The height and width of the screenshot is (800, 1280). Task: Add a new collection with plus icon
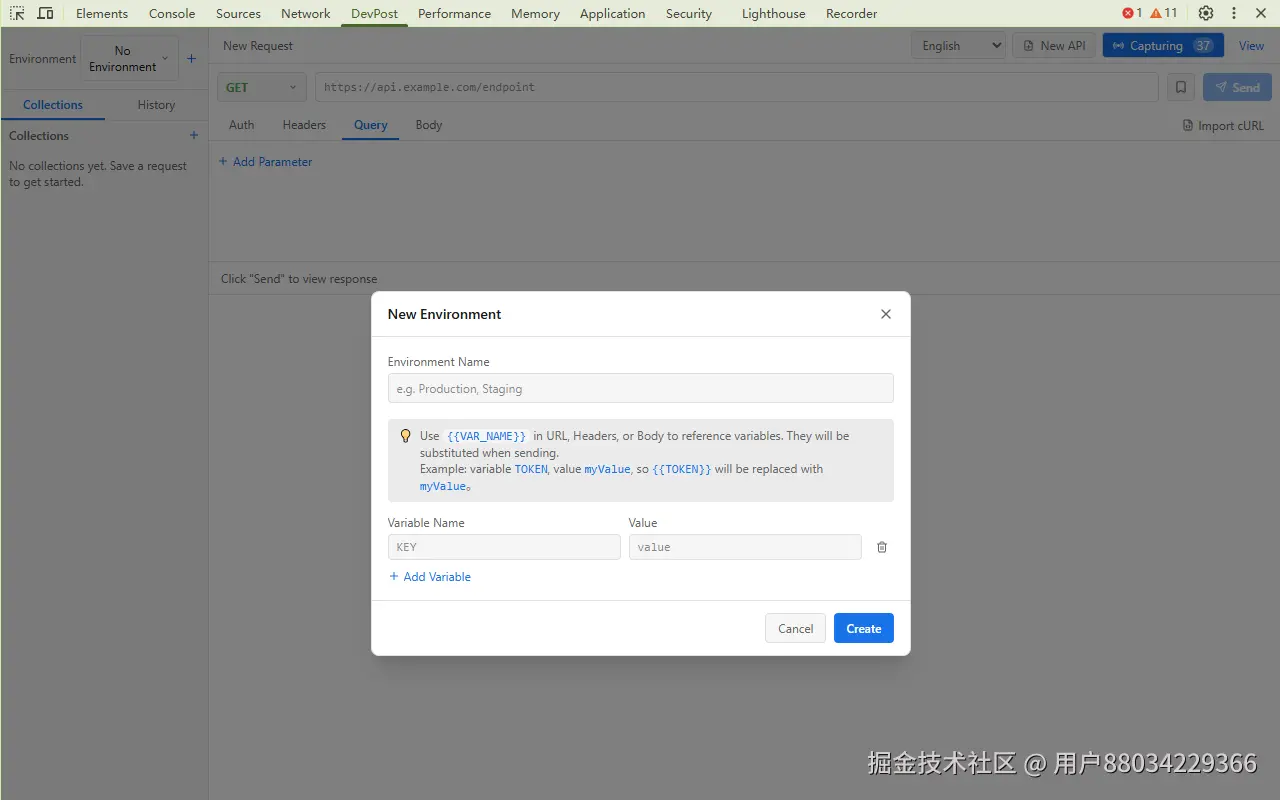[194, 135]
